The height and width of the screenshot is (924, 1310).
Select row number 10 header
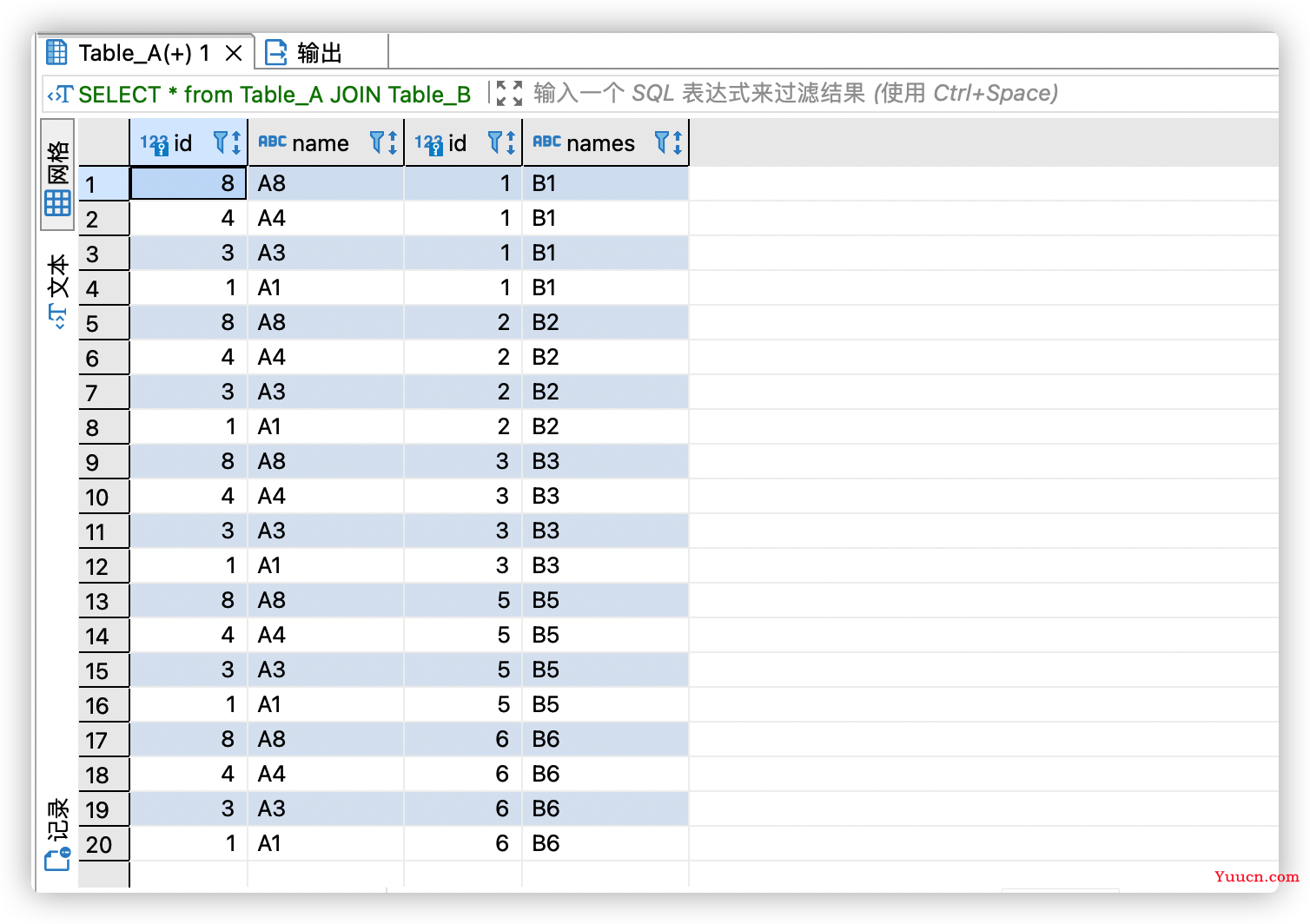(x=103, y=497)
